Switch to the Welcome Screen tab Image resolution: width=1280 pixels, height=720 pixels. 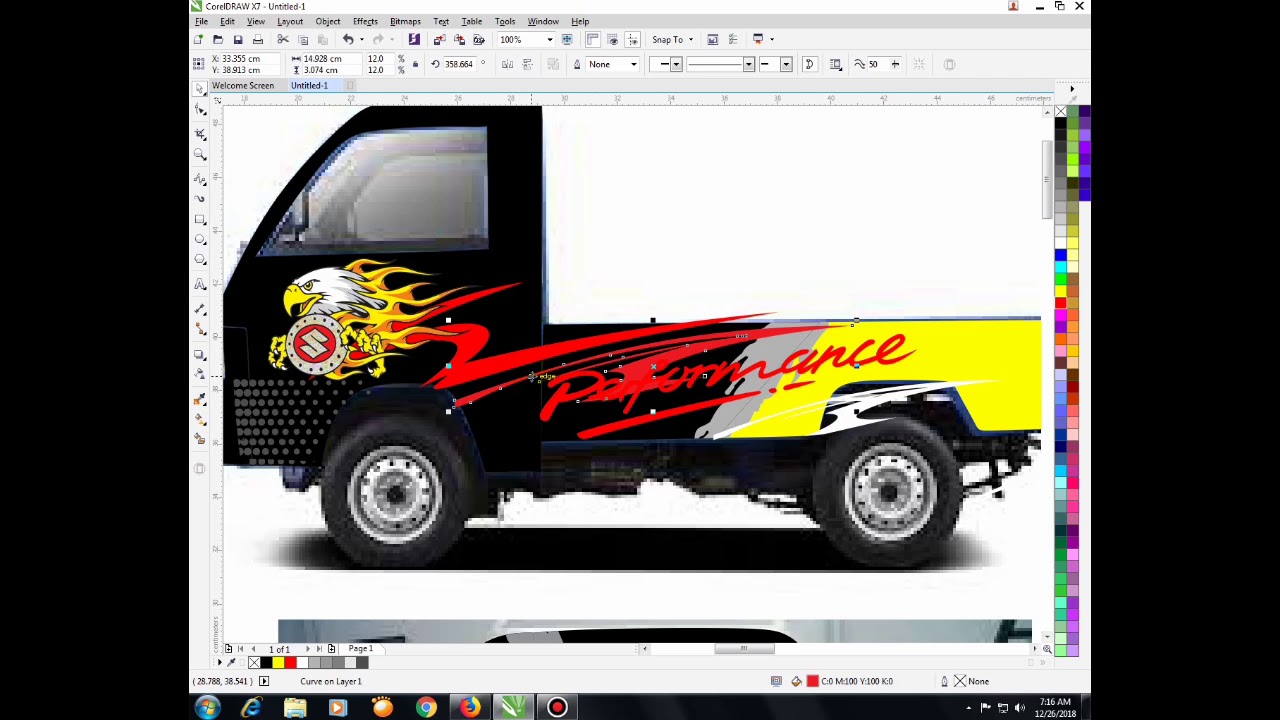[x=243, y=85]
